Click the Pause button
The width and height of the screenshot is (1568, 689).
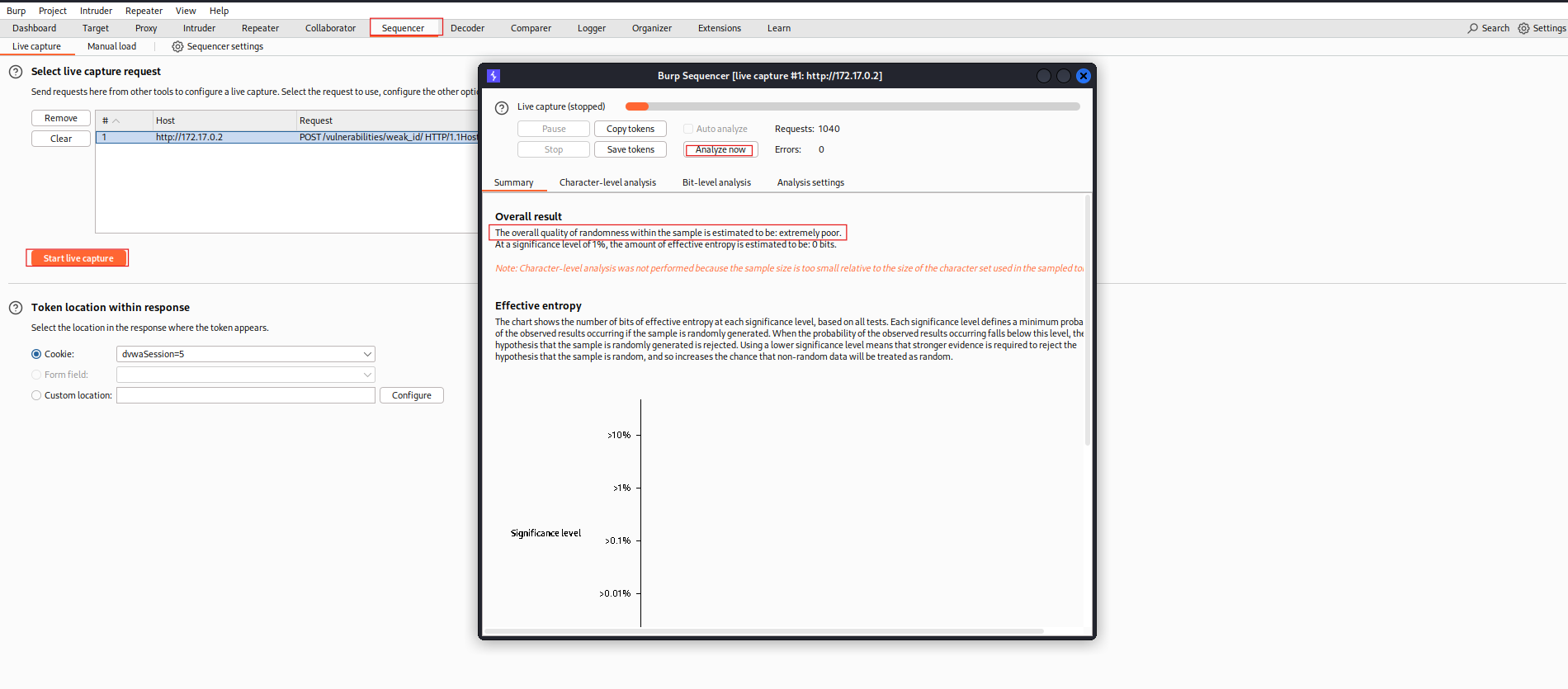[554, 129]
